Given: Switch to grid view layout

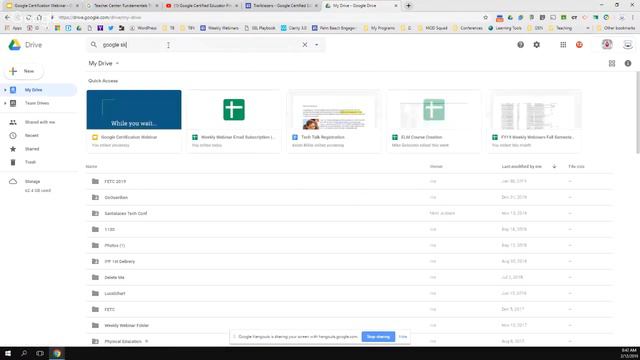Looking at the screenshot, I should [x=612, y=63].
